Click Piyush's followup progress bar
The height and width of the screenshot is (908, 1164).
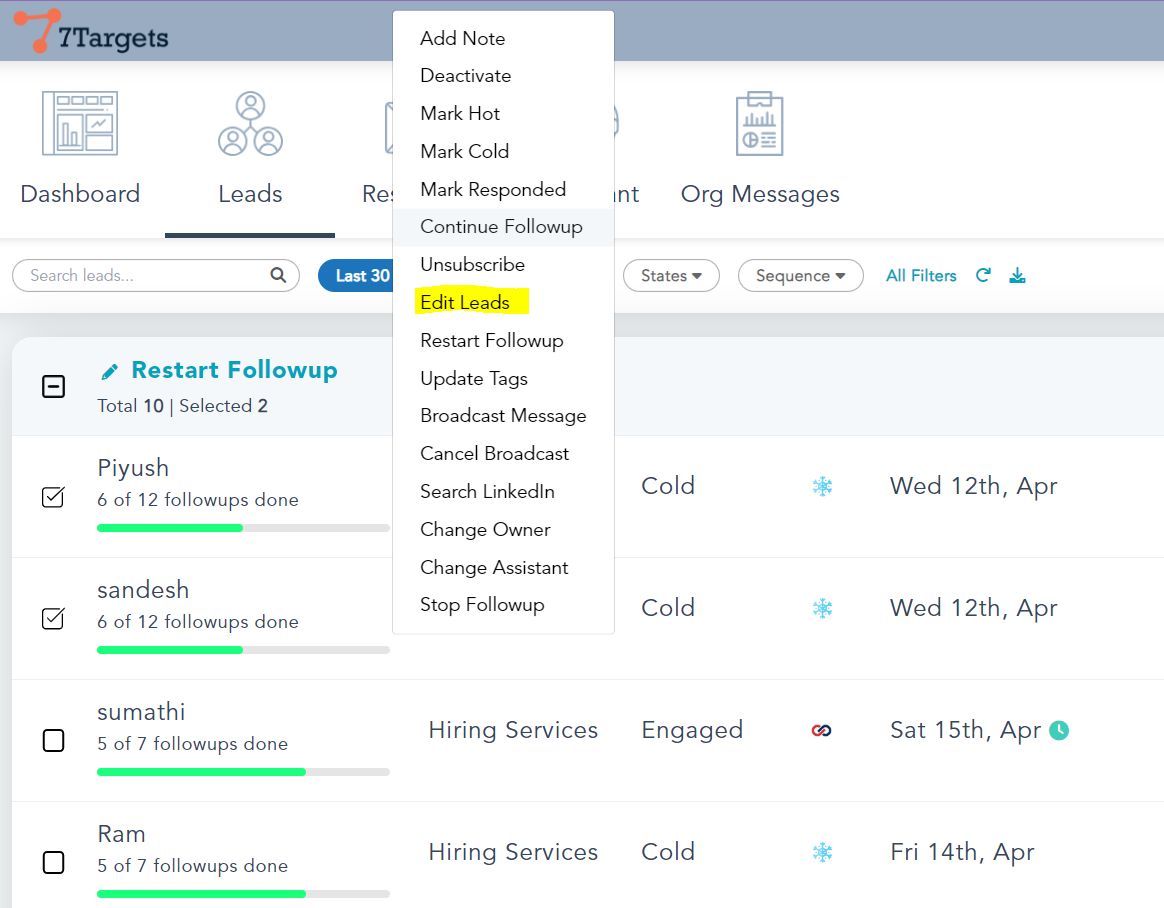tap(243, 528)
